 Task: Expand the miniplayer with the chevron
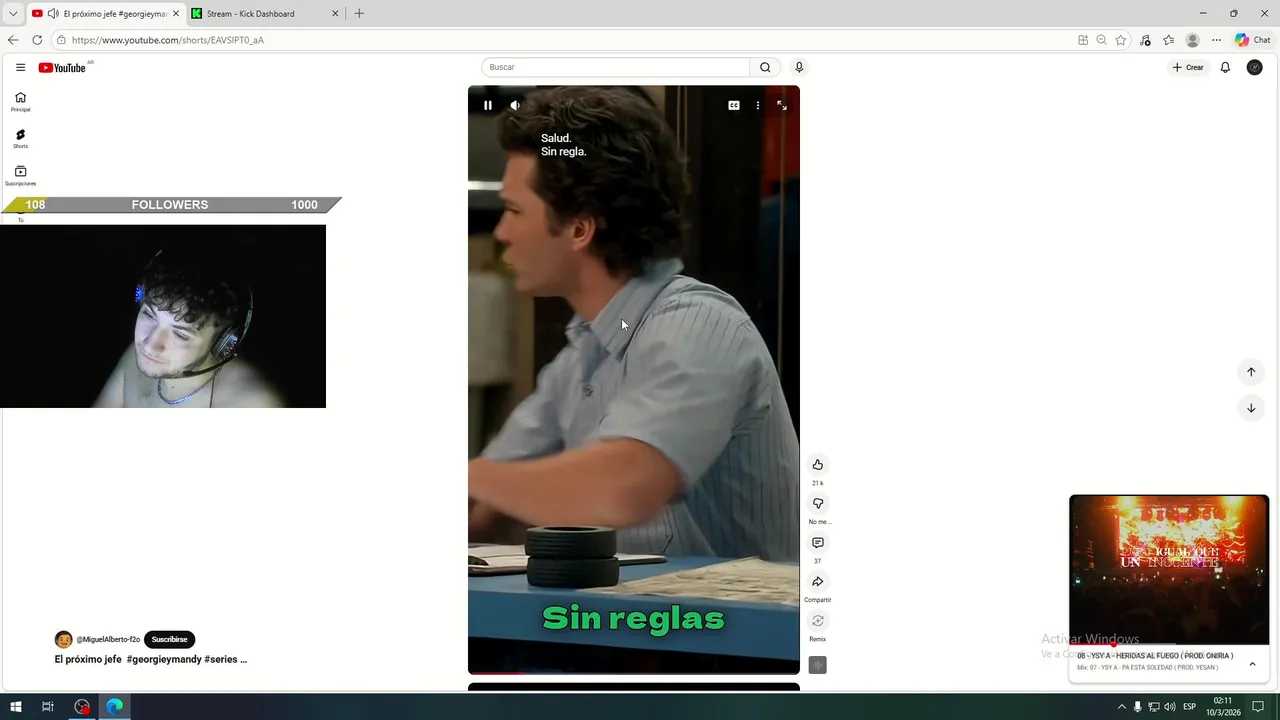pos(1252,663)
